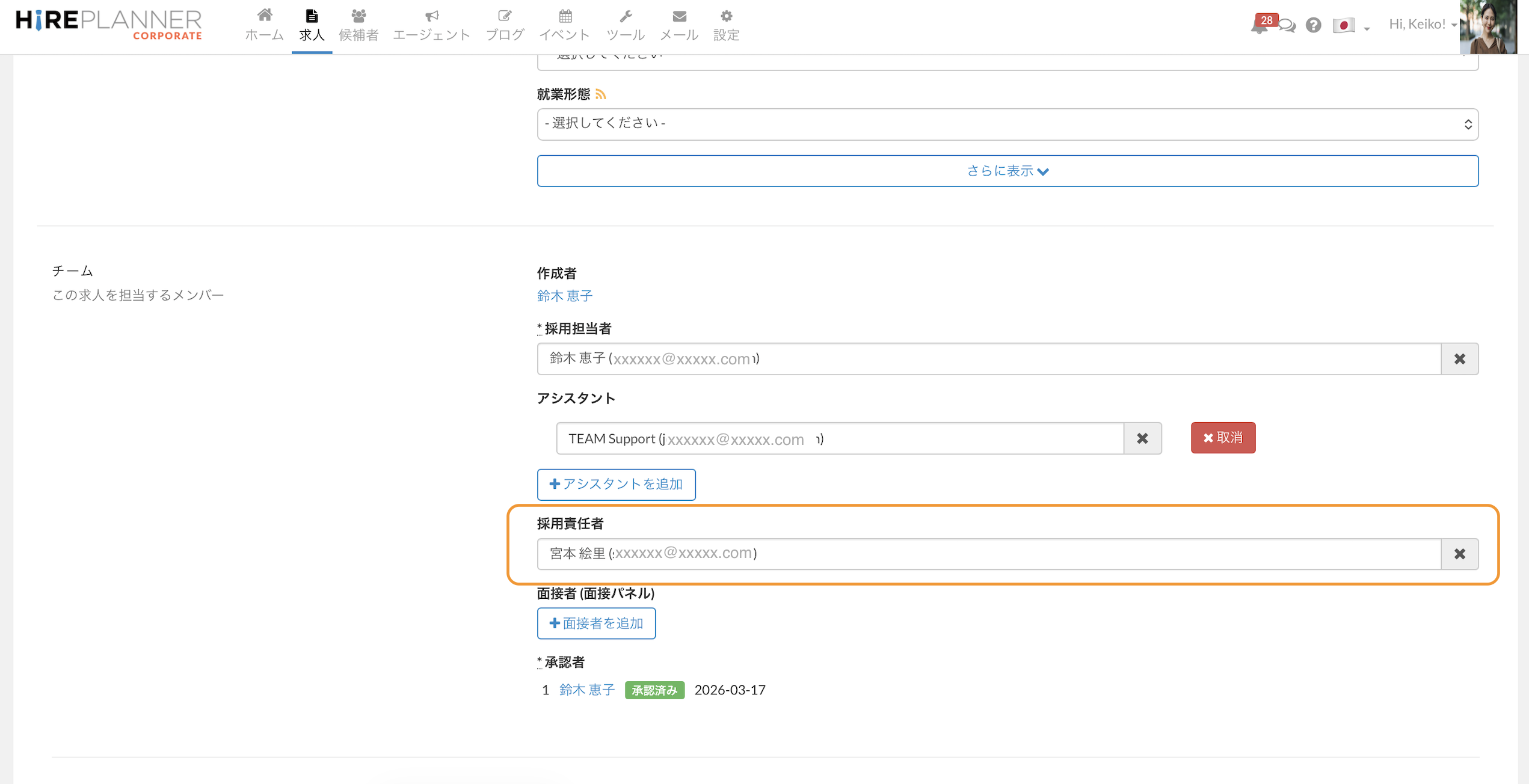Open the ホーム home nav item
Screen dimensions: 1529x784
point(264,25)
